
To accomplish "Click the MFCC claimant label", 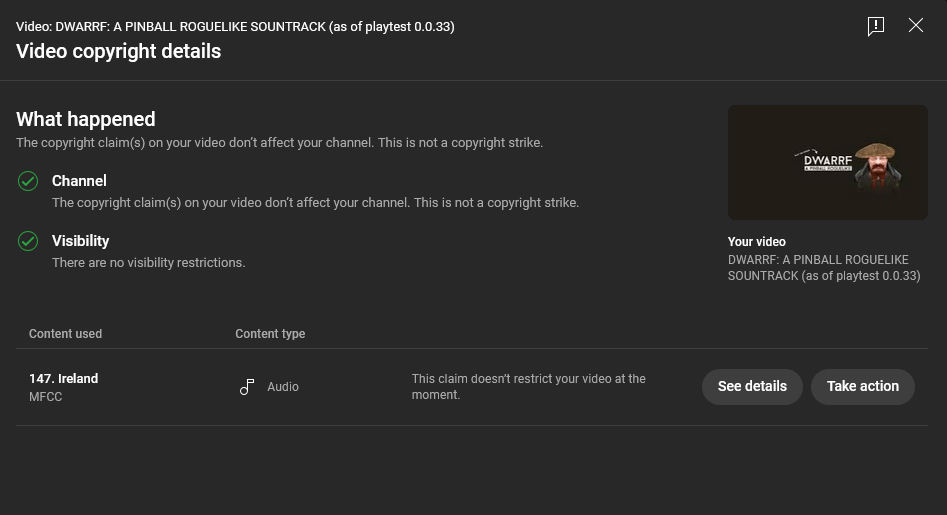I will pos(46,397).
